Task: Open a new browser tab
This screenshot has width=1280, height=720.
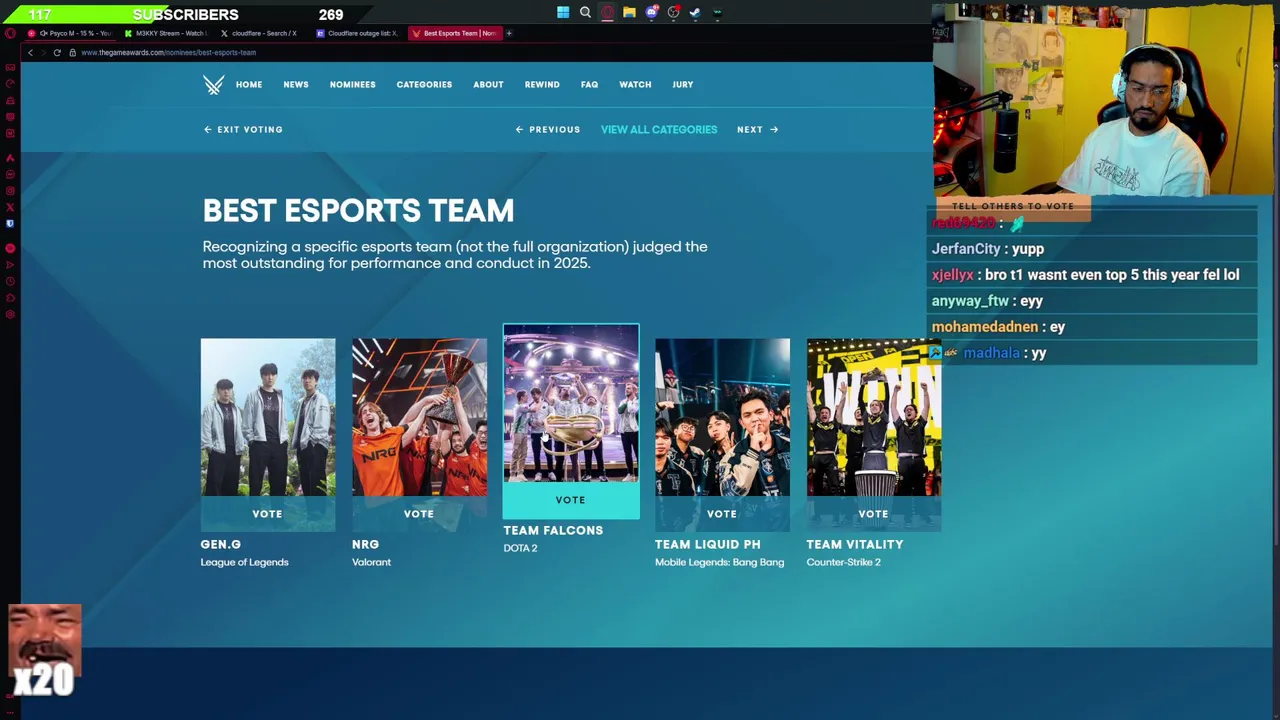Action: coord(509,33)
